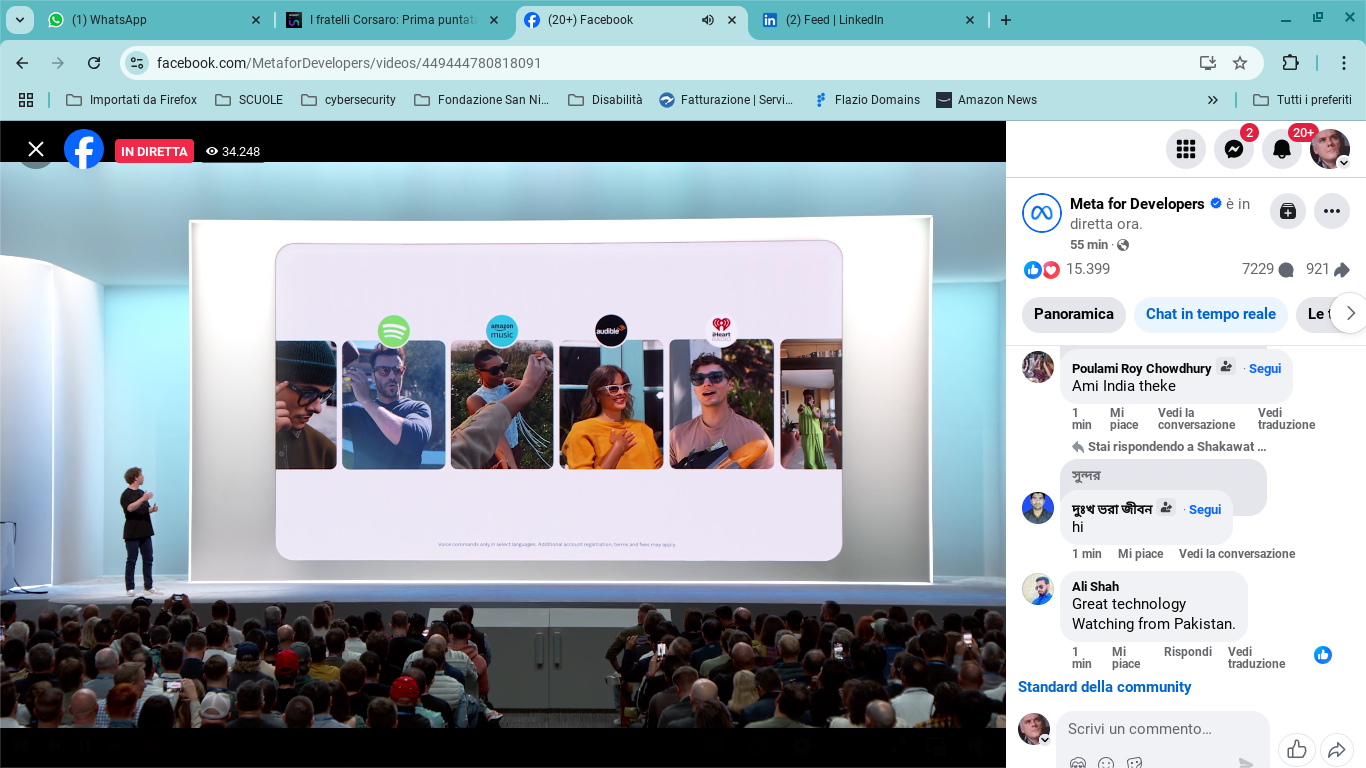The height and width of the screenshot is (768, 1366).
Task: Open the 921 shares count
Action: coord(1328,269)
